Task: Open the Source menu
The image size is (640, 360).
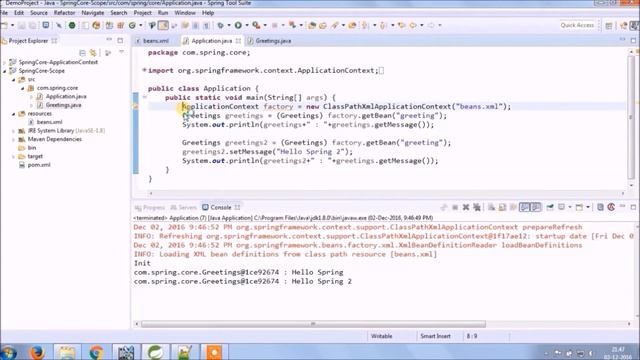Action: pyautogui.click(x=39, y=13)
